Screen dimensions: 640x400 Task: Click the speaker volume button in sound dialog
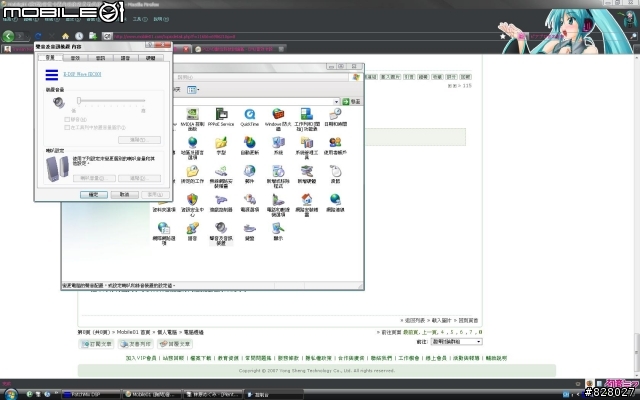tap(94, 178)
